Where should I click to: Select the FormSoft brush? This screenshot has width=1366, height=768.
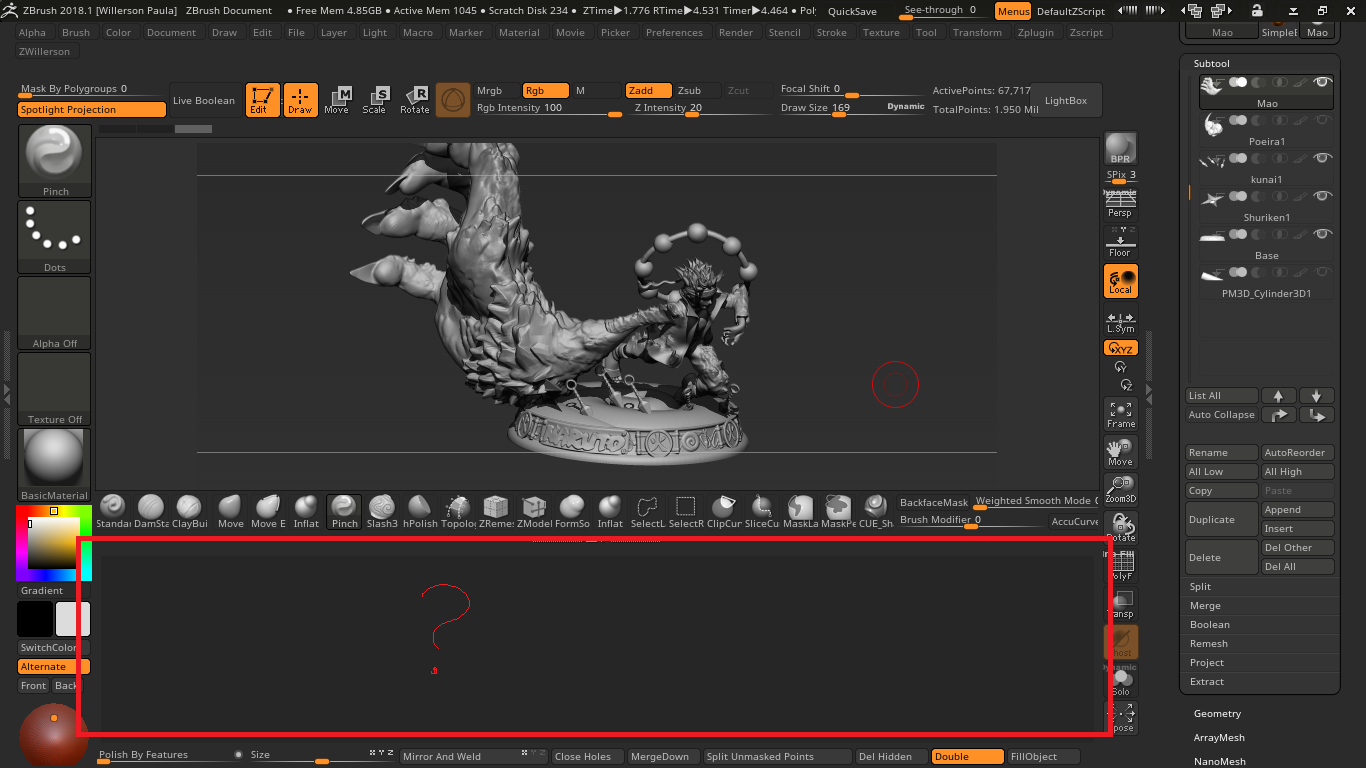(572, 511)
